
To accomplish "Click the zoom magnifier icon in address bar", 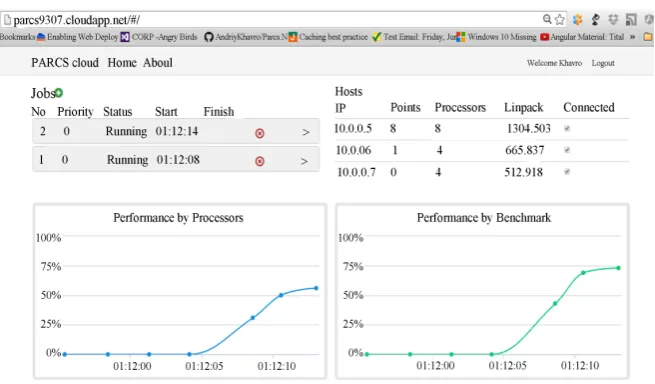I will click(x=547, y=19).
